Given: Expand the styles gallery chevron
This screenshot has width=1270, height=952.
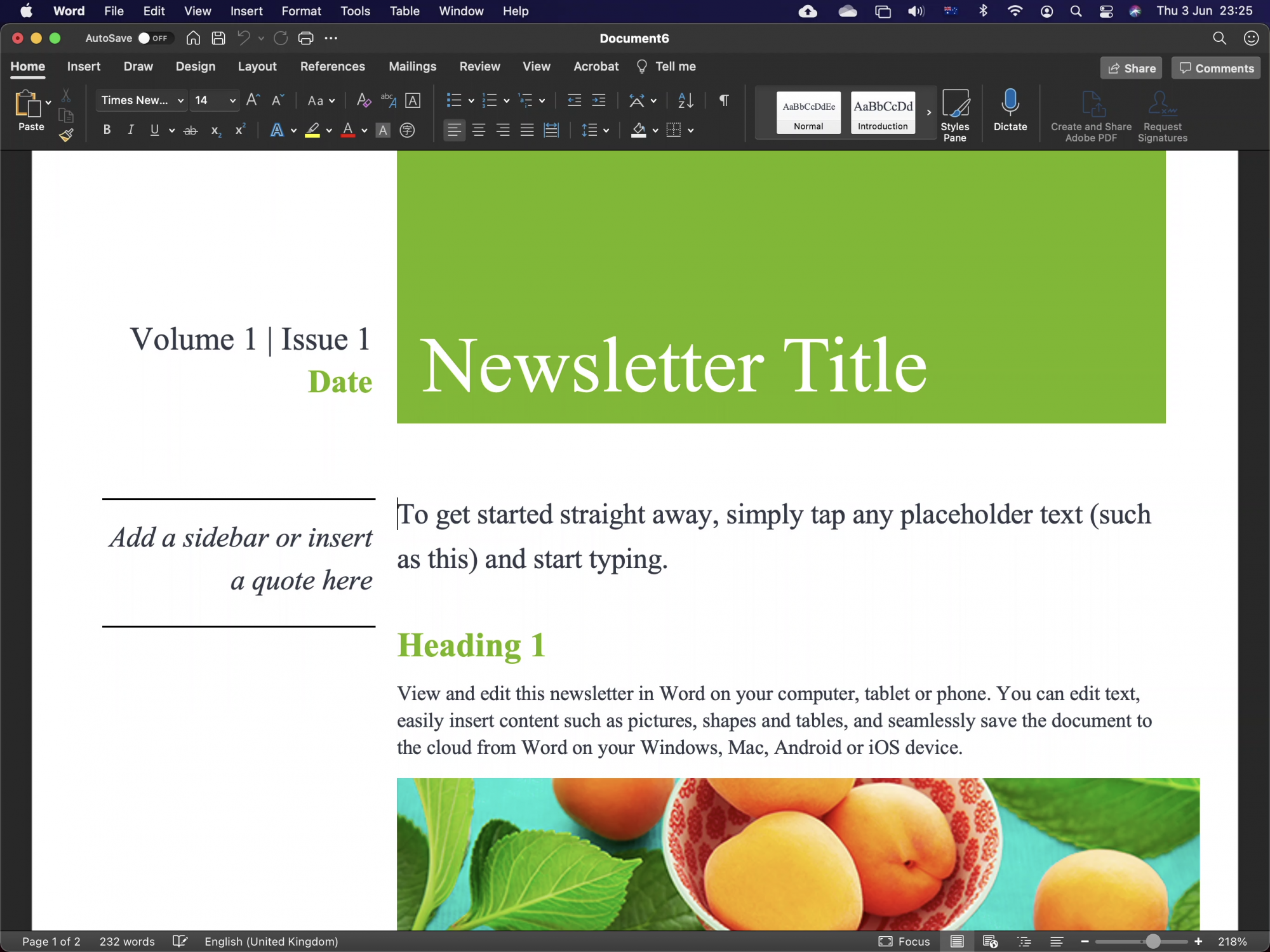Looking at the screenshot, I should [x=928, y=112].
